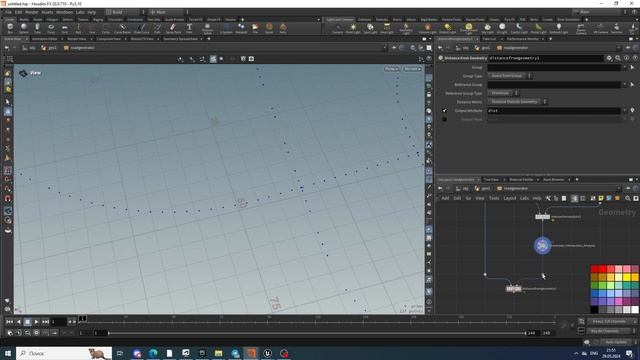Click the play forward button
640x360 pixels.
pyautogui.click(x=36, y=322)
